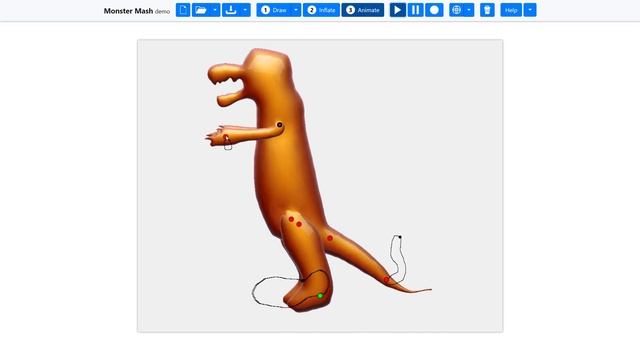Screen dimensions: 640x360
Task: Expand the open folder dropdown arrow
Action: pyautogui.click(x=215, y=10)
